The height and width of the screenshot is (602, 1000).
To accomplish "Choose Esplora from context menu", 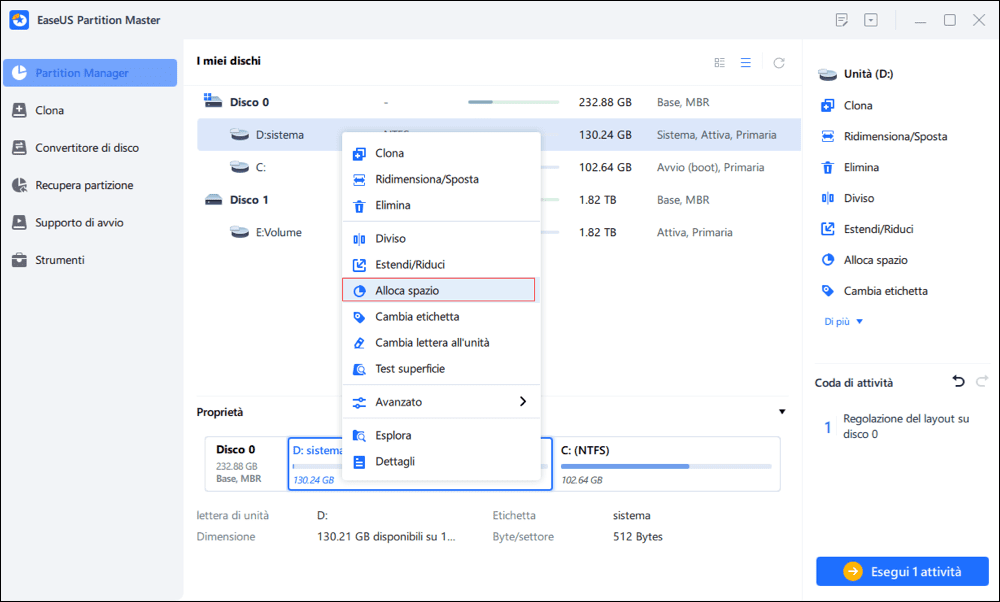I will tap(441, 436).
